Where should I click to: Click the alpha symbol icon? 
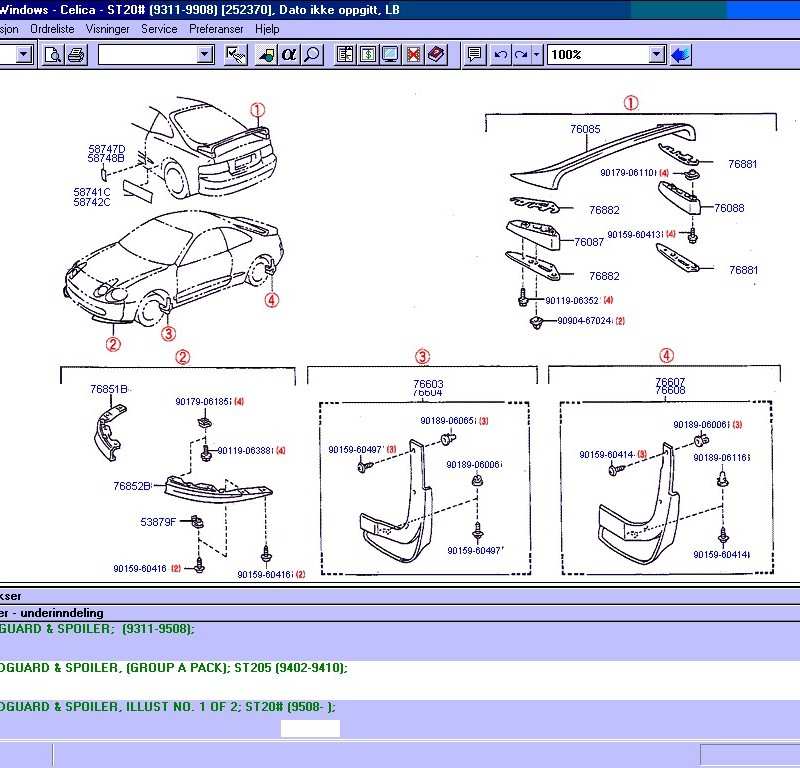289,55
